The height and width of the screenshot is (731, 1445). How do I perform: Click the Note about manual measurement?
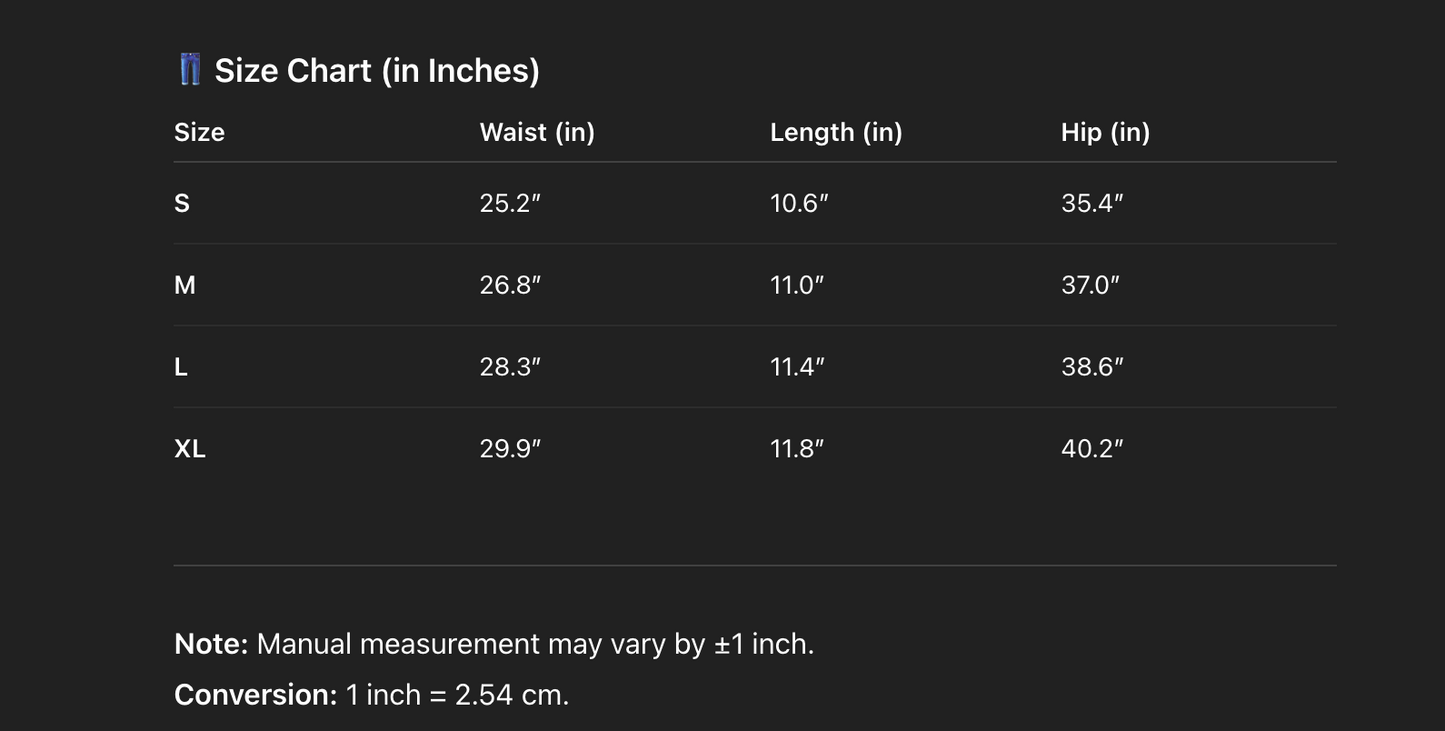coord(494,644)
